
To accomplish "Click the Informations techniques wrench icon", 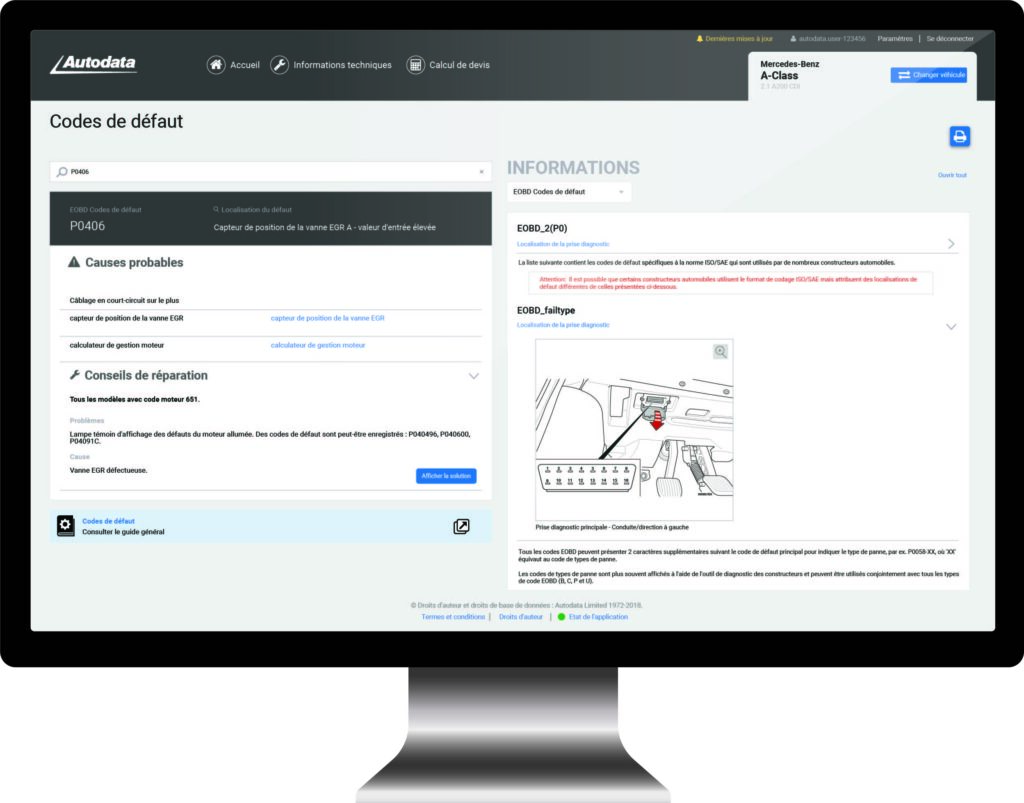I will (x=280, y=65).
